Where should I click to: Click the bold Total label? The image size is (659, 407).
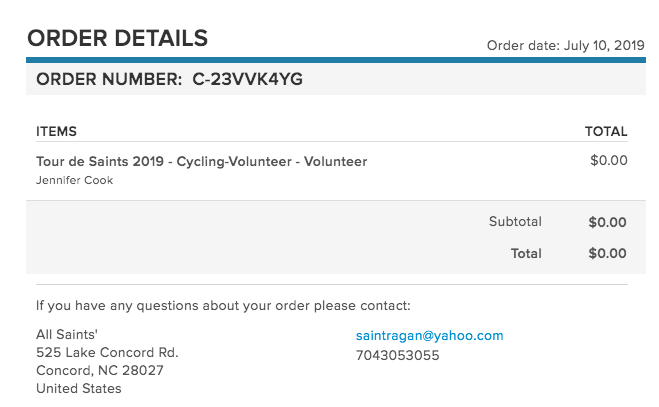click(x=526, y=254)
